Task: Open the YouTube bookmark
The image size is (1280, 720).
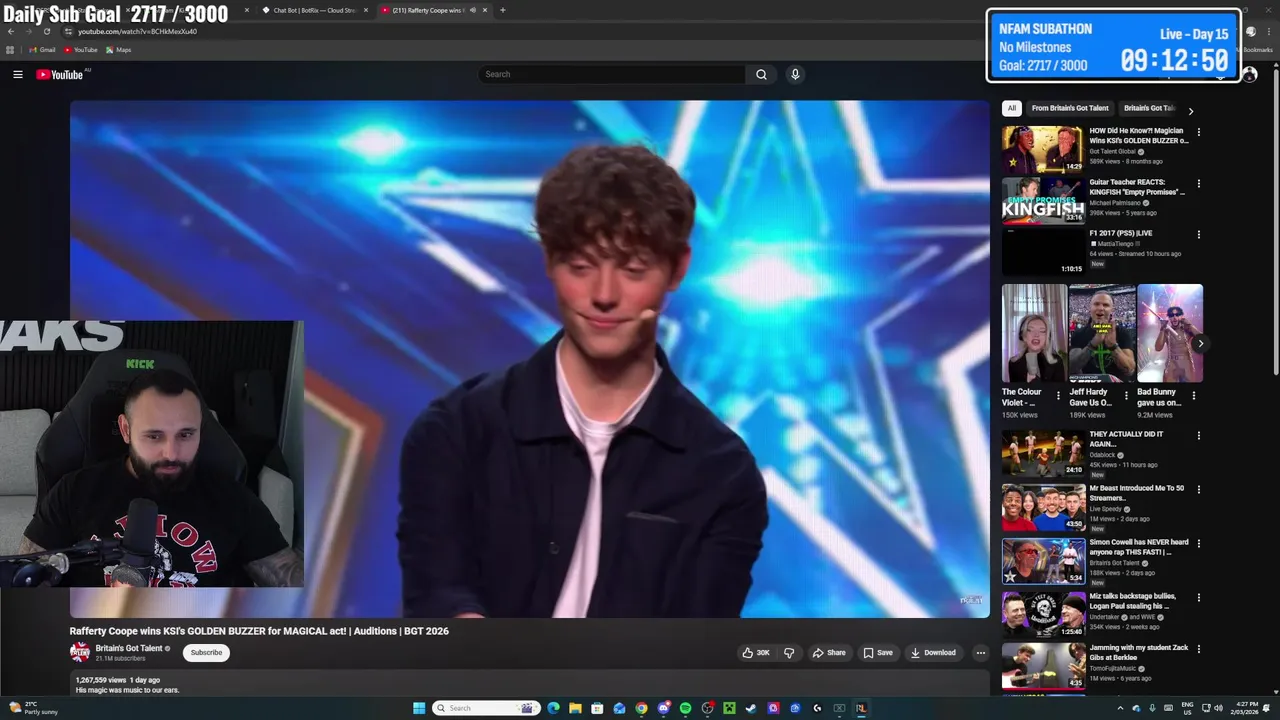Action: (81, 50)
